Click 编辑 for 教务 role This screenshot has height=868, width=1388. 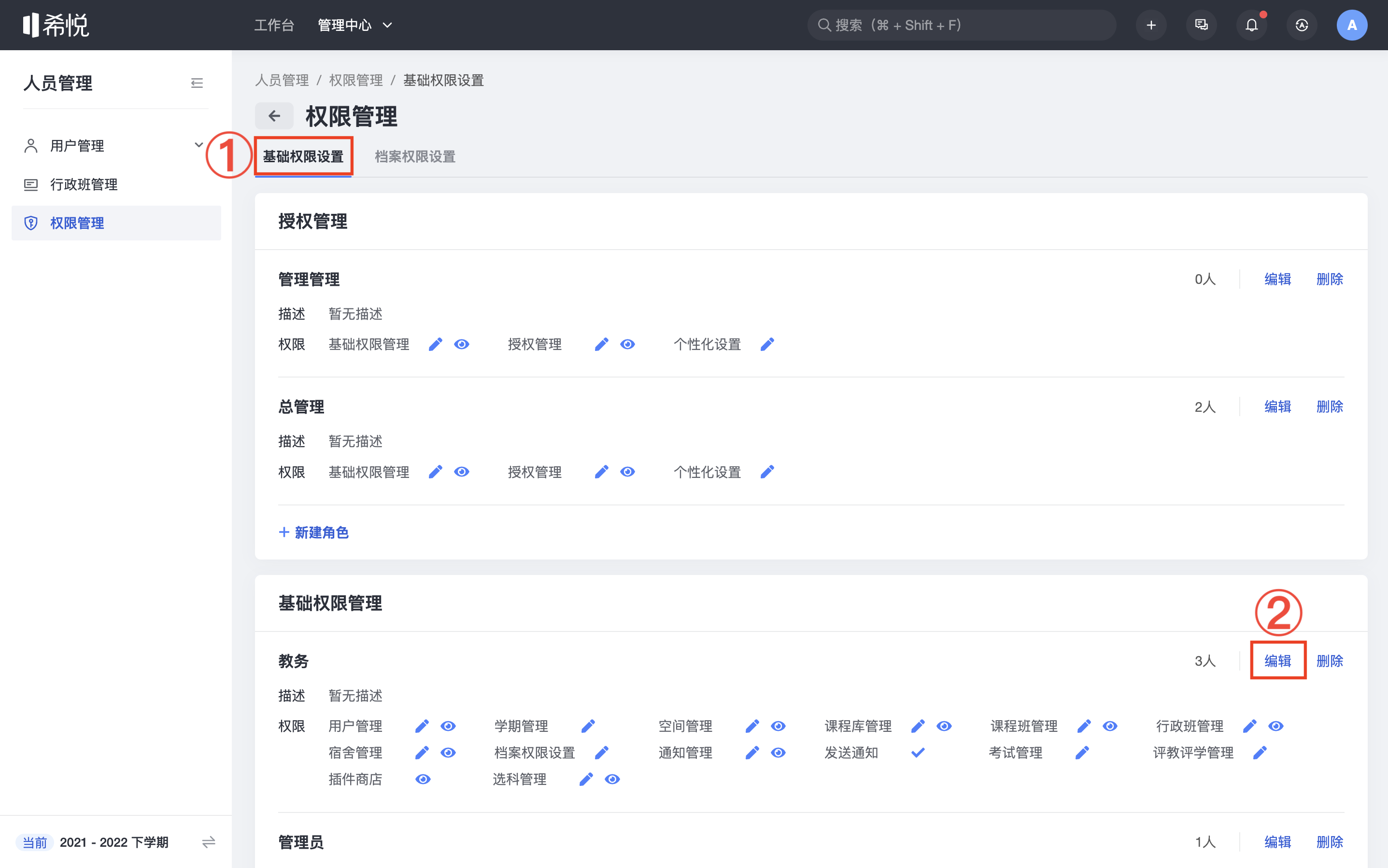1277,661
